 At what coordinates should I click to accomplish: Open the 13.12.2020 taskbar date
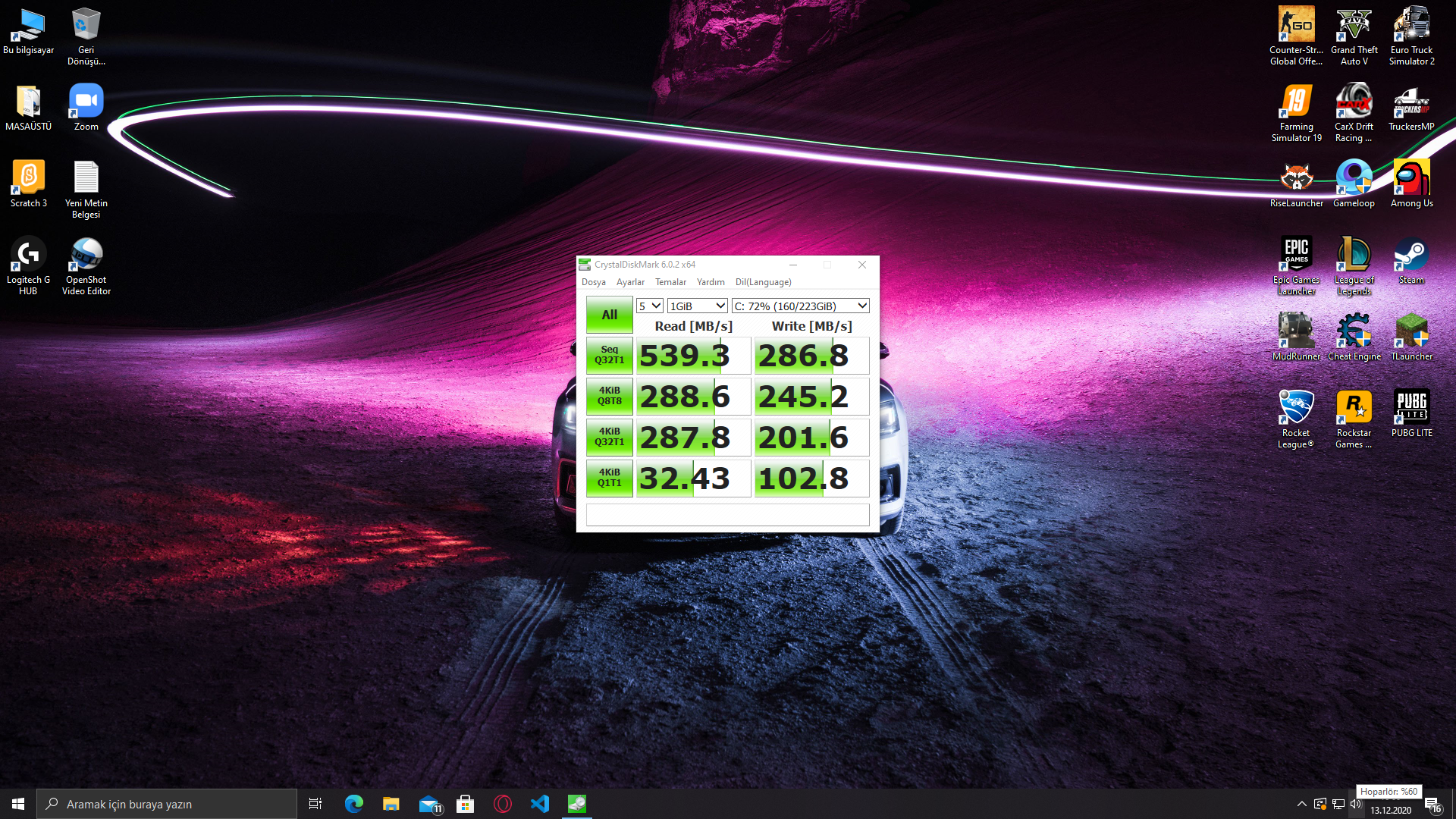point(1391,810)
